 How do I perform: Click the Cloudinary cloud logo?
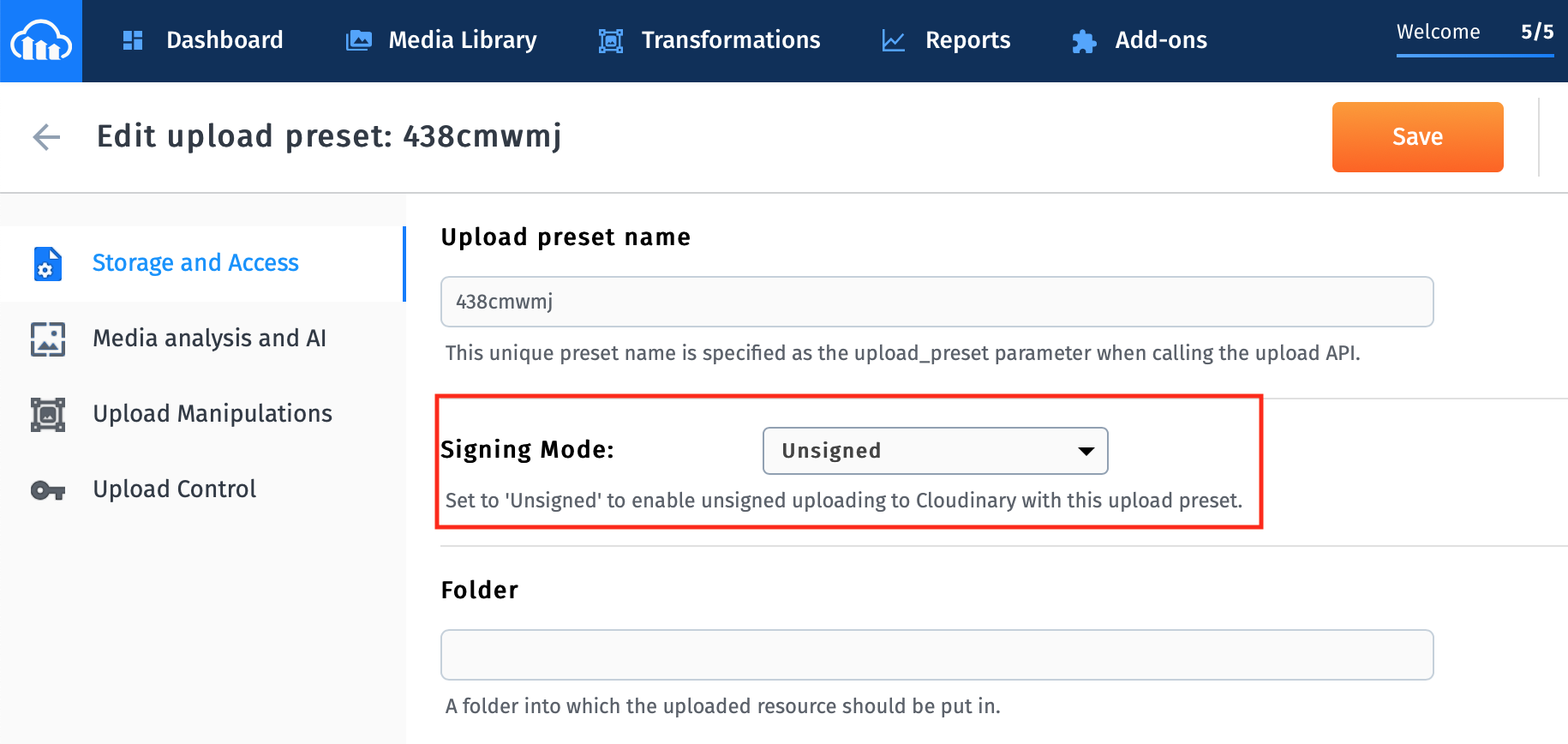coord(40,40)
